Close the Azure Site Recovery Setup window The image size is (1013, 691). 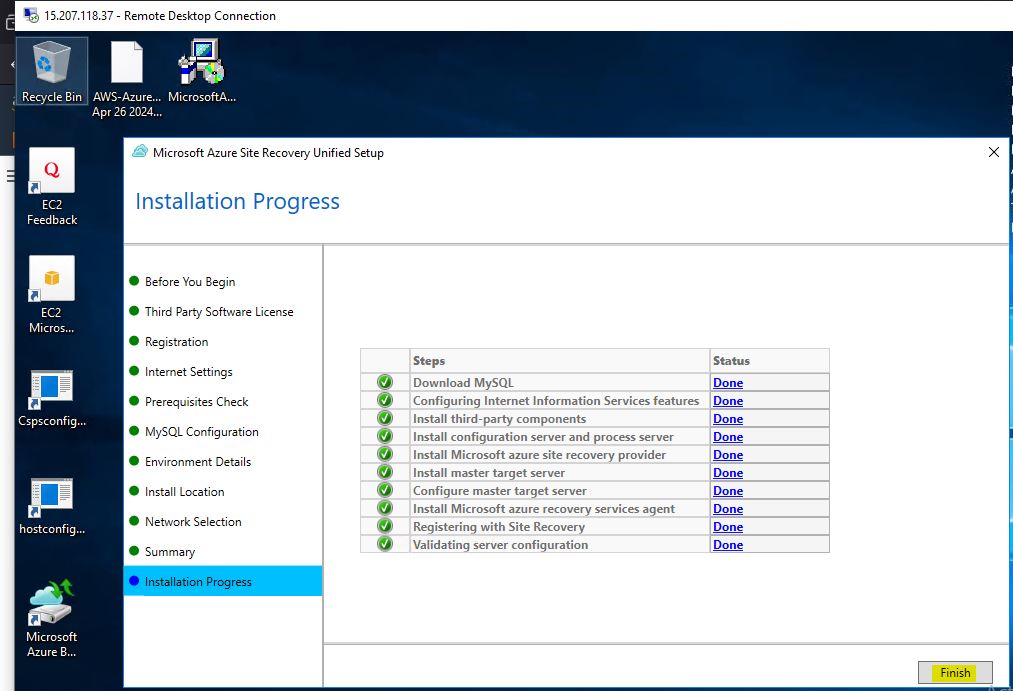[993, 152]
